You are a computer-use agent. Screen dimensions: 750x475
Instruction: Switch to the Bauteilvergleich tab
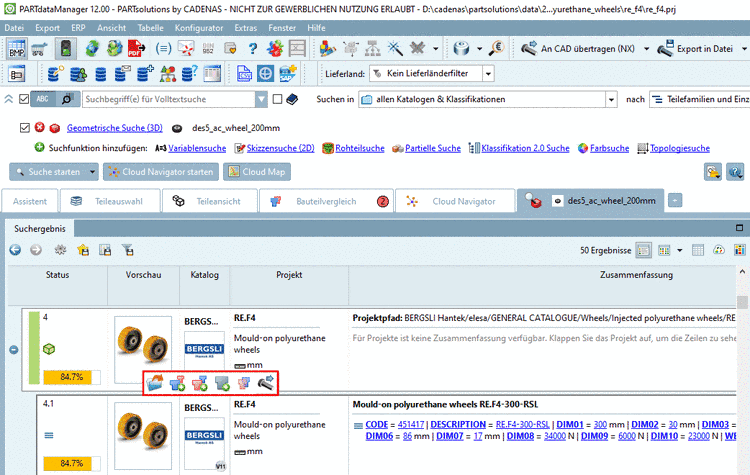click(x=326, y=201)
